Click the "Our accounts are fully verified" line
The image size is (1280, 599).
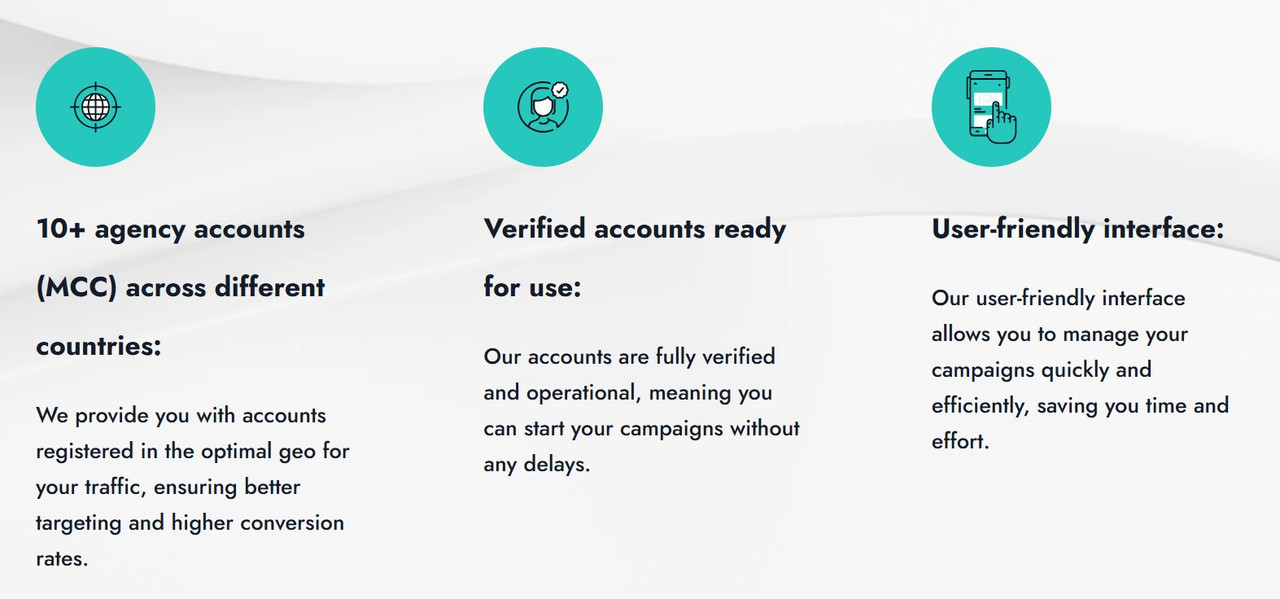point(629,357)
